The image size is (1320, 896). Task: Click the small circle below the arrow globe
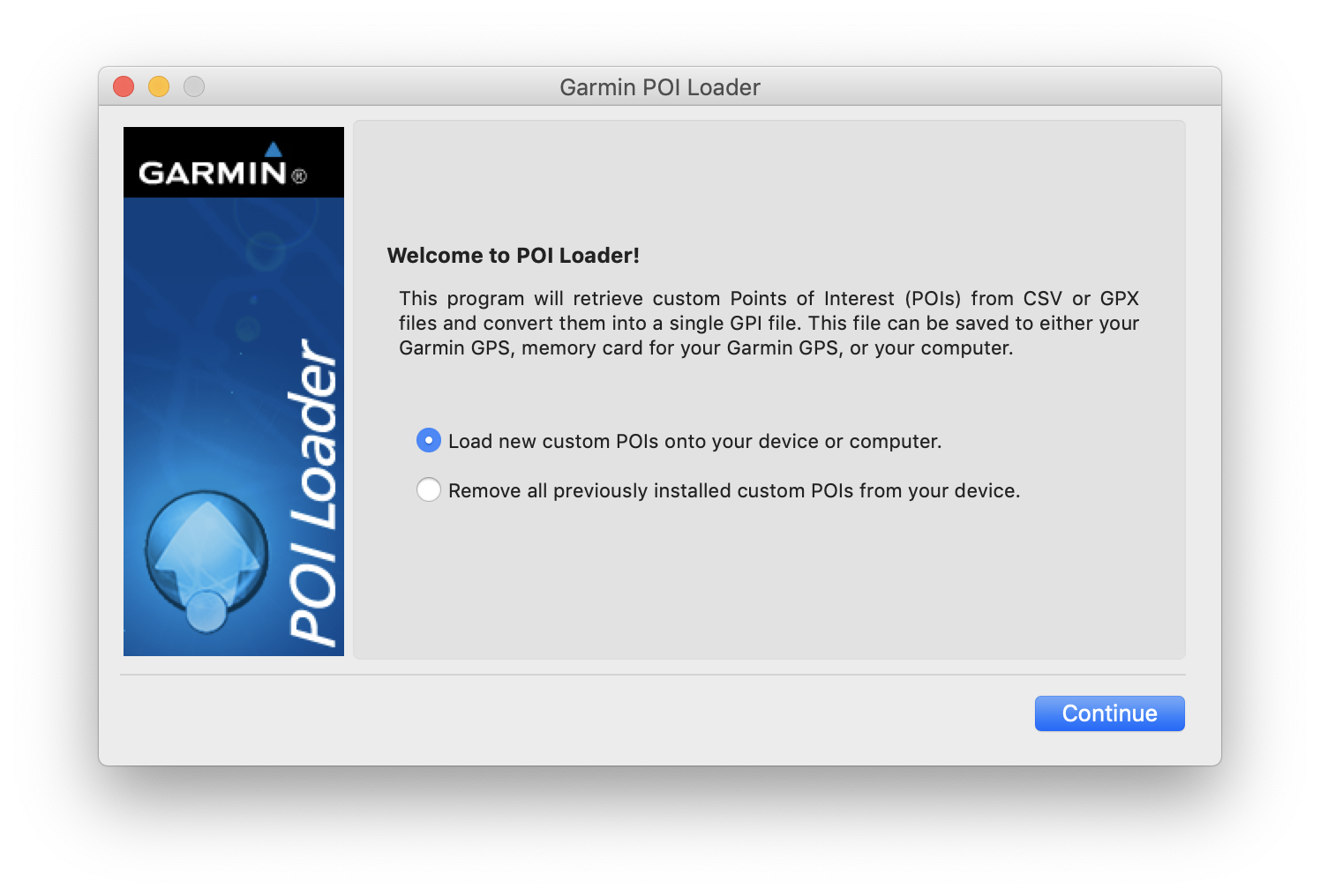click(206, 611)
